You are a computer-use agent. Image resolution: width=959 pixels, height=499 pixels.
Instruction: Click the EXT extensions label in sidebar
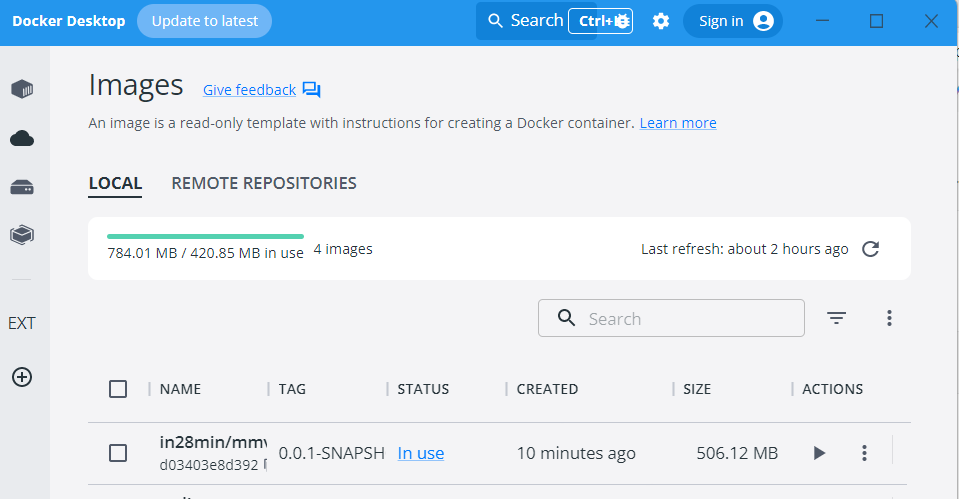pyautogui.click(x=22, y=323)
